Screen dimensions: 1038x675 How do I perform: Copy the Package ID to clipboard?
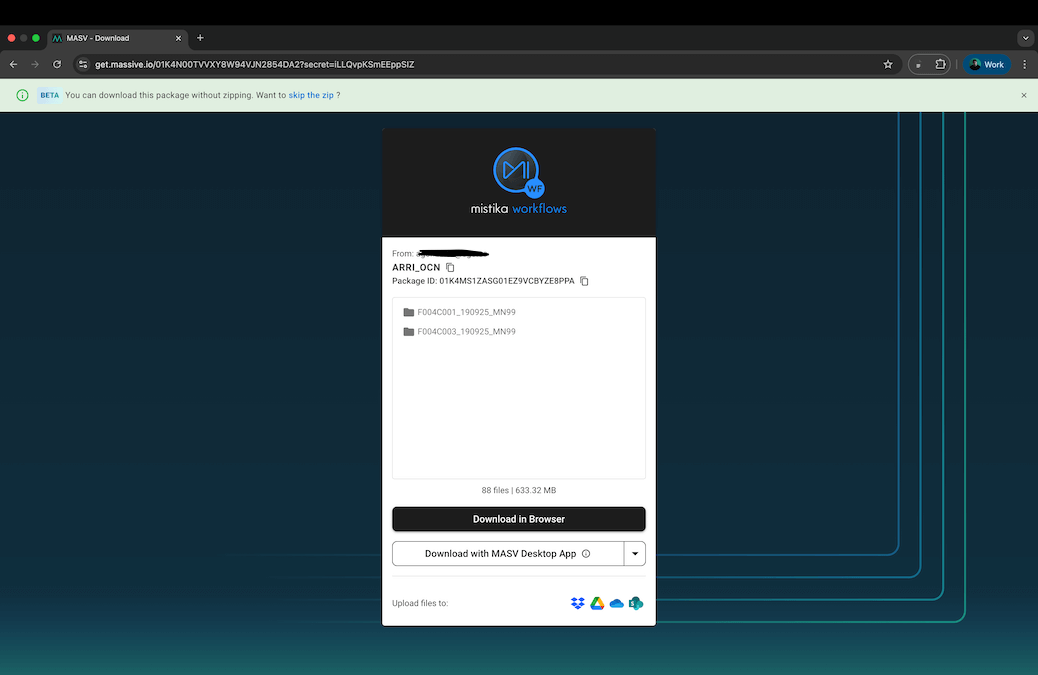[x=584, y=281]
